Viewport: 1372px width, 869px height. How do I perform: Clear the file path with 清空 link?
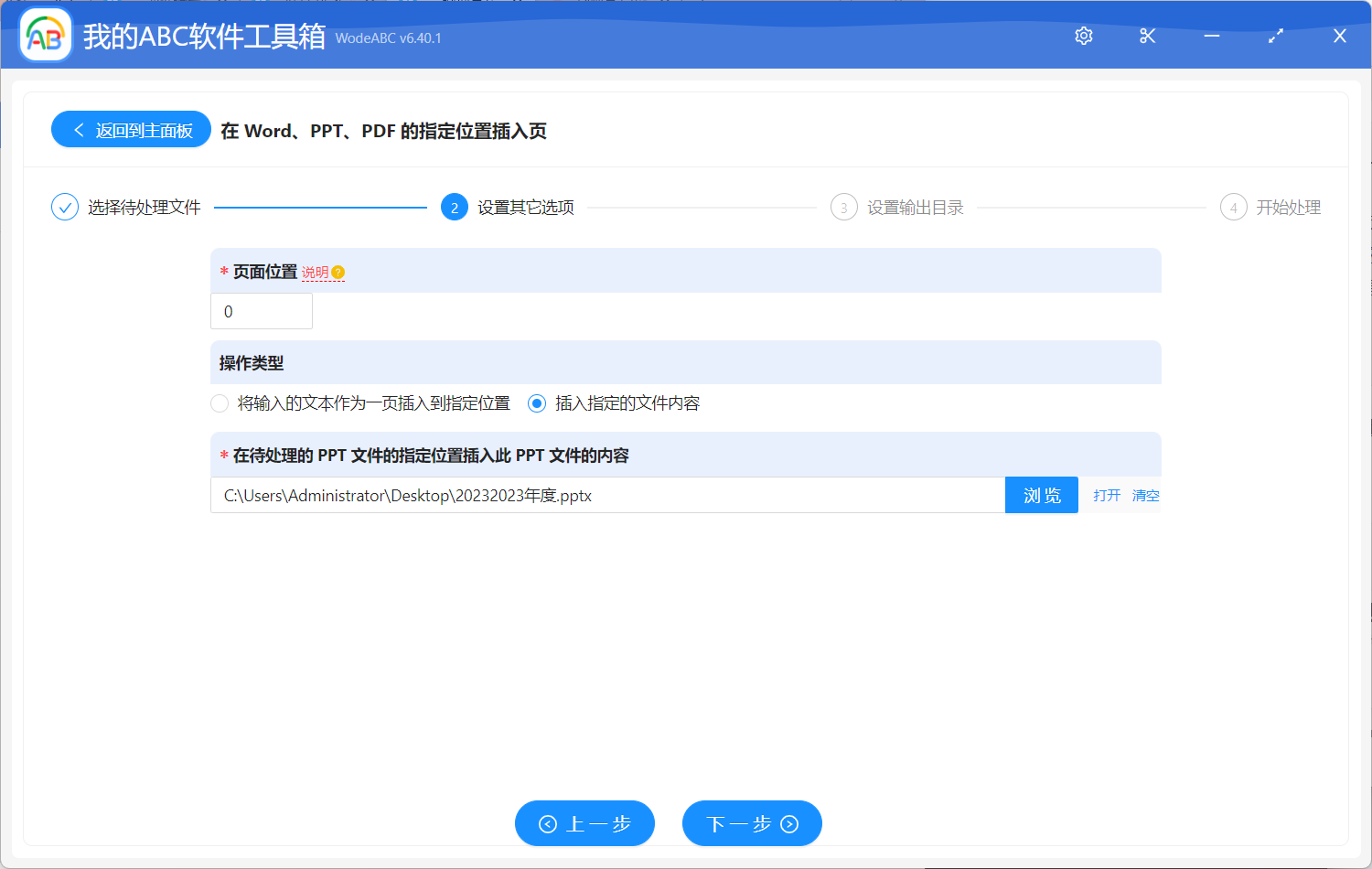pos(1145,495)
